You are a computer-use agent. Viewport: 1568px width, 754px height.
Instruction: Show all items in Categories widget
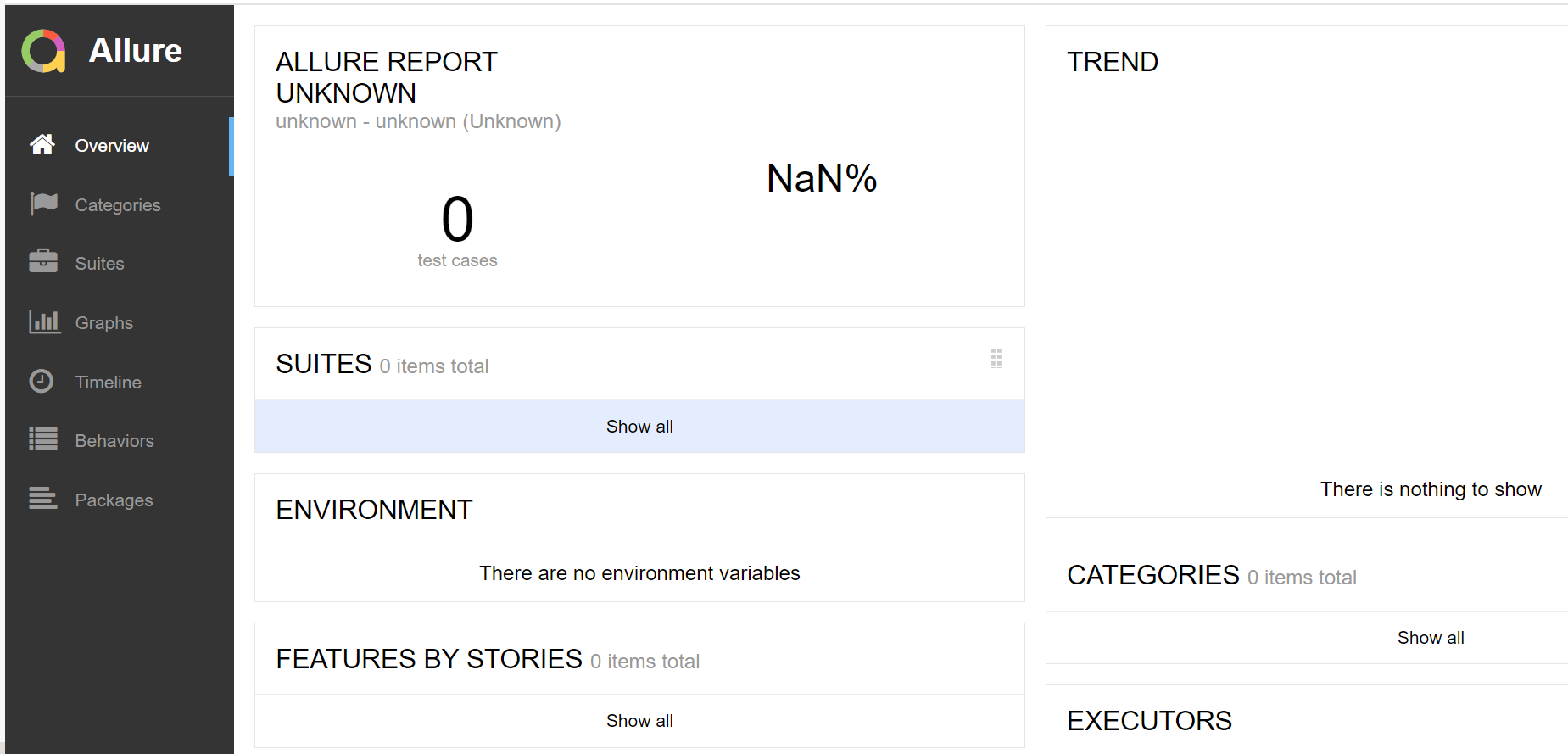pyautogui.click(x=1431, y=638)
